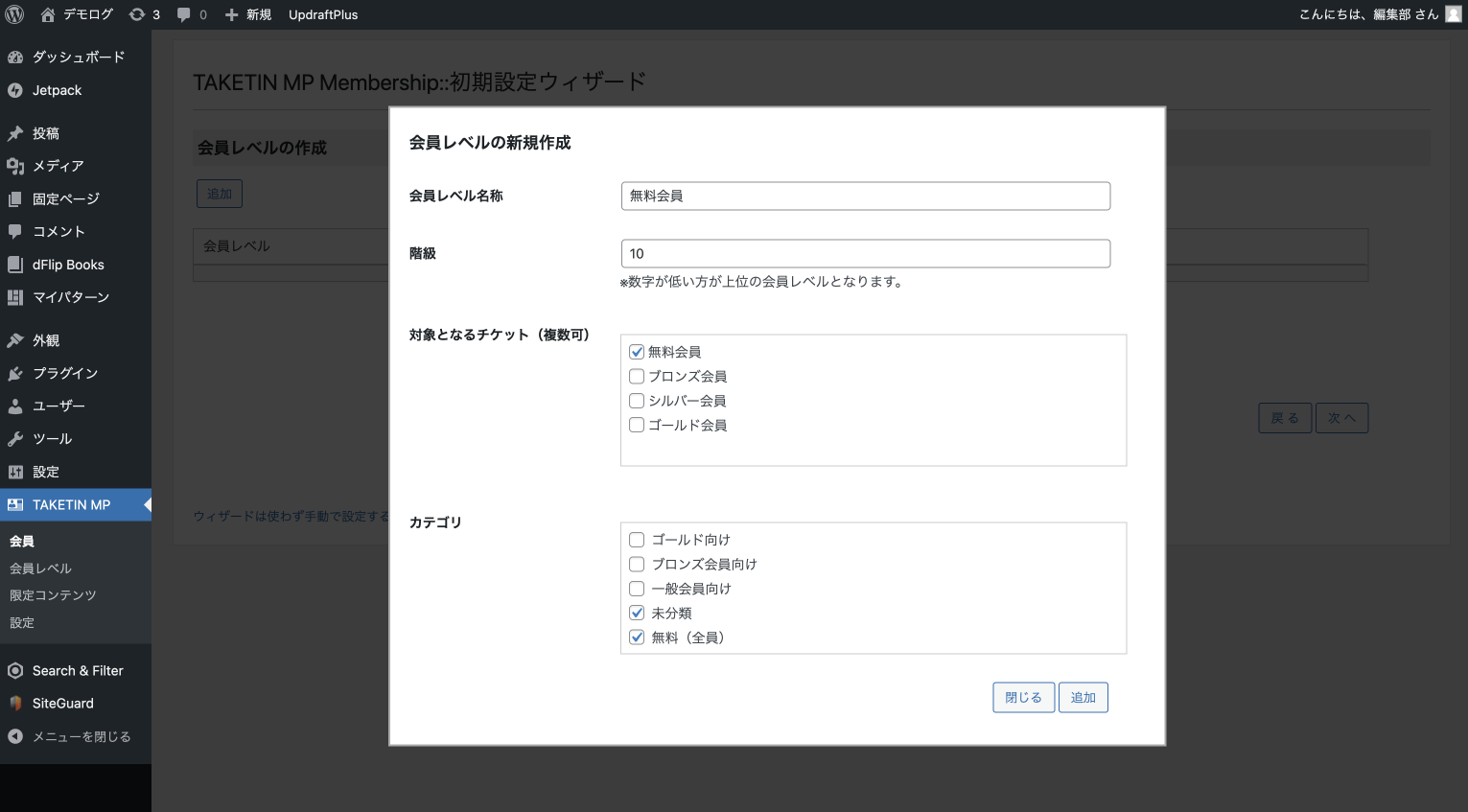
Task: Click the Search & Filter label
Action: (78, 670)
